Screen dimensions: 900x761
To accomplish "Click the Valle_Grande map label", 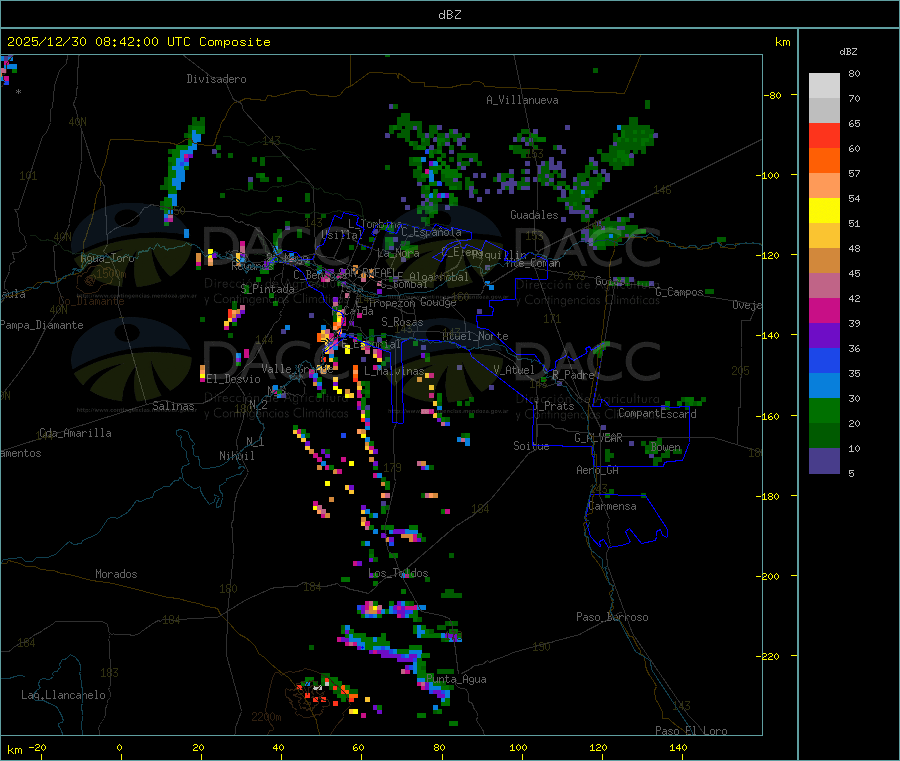I will tap(297, 369).
